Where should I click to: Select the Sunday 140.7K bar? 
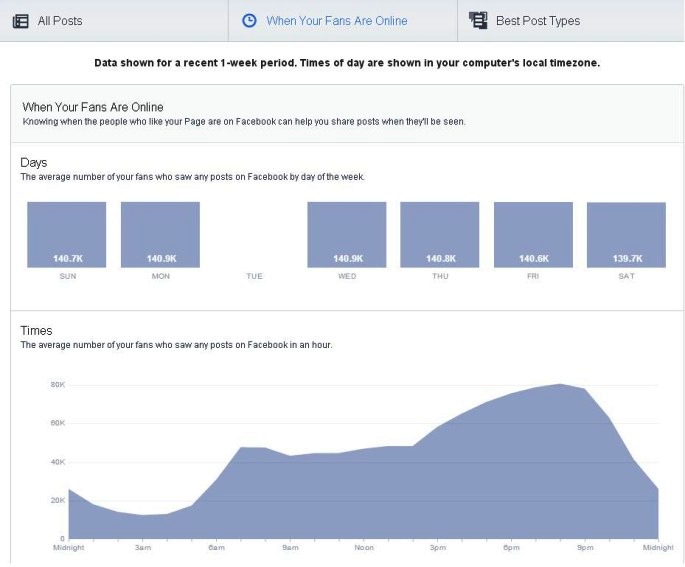[x=66, y=235]
